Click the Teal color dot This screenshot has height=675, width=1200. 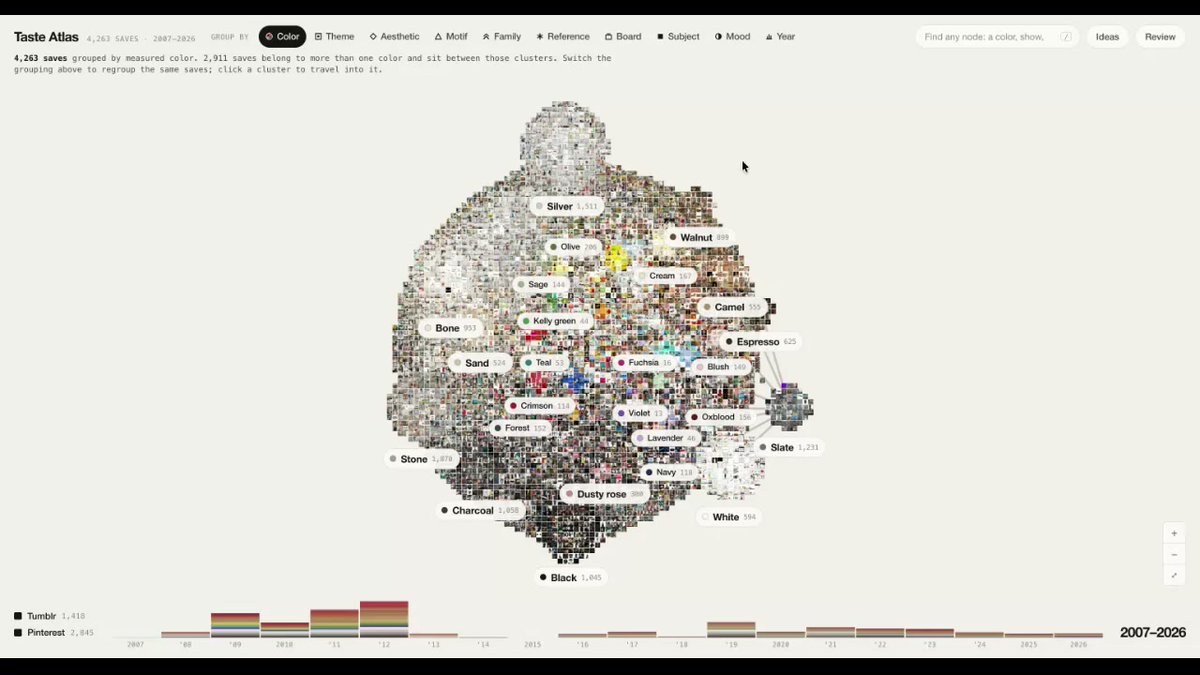(528, 363)
